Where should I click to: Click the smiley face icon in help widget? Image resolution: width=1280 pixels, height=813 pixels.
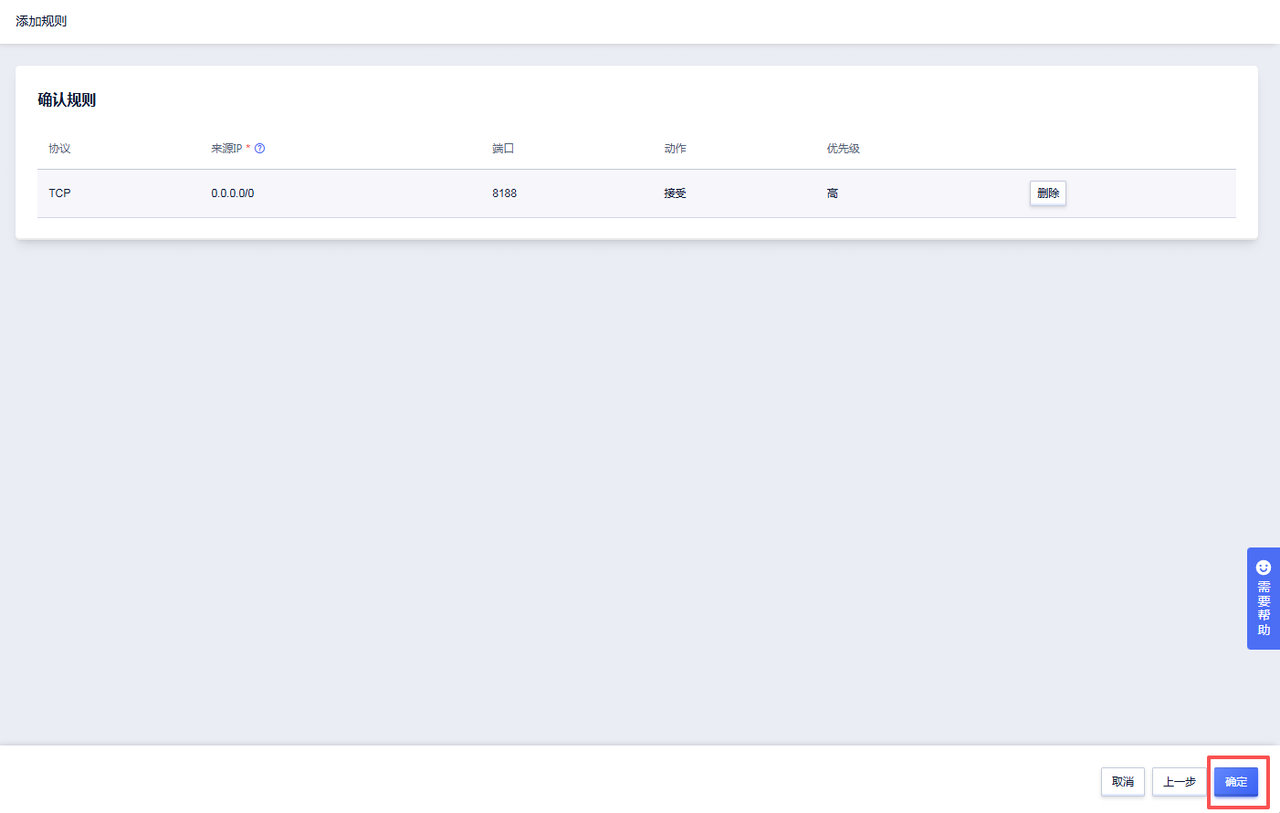tap(1263, 567)
